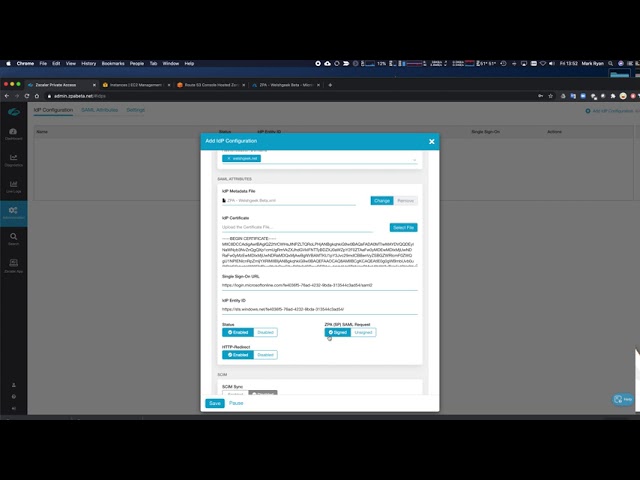Open the user profile icon in sidebar
This screenshot has width=640, height=480.
(13, 385)
